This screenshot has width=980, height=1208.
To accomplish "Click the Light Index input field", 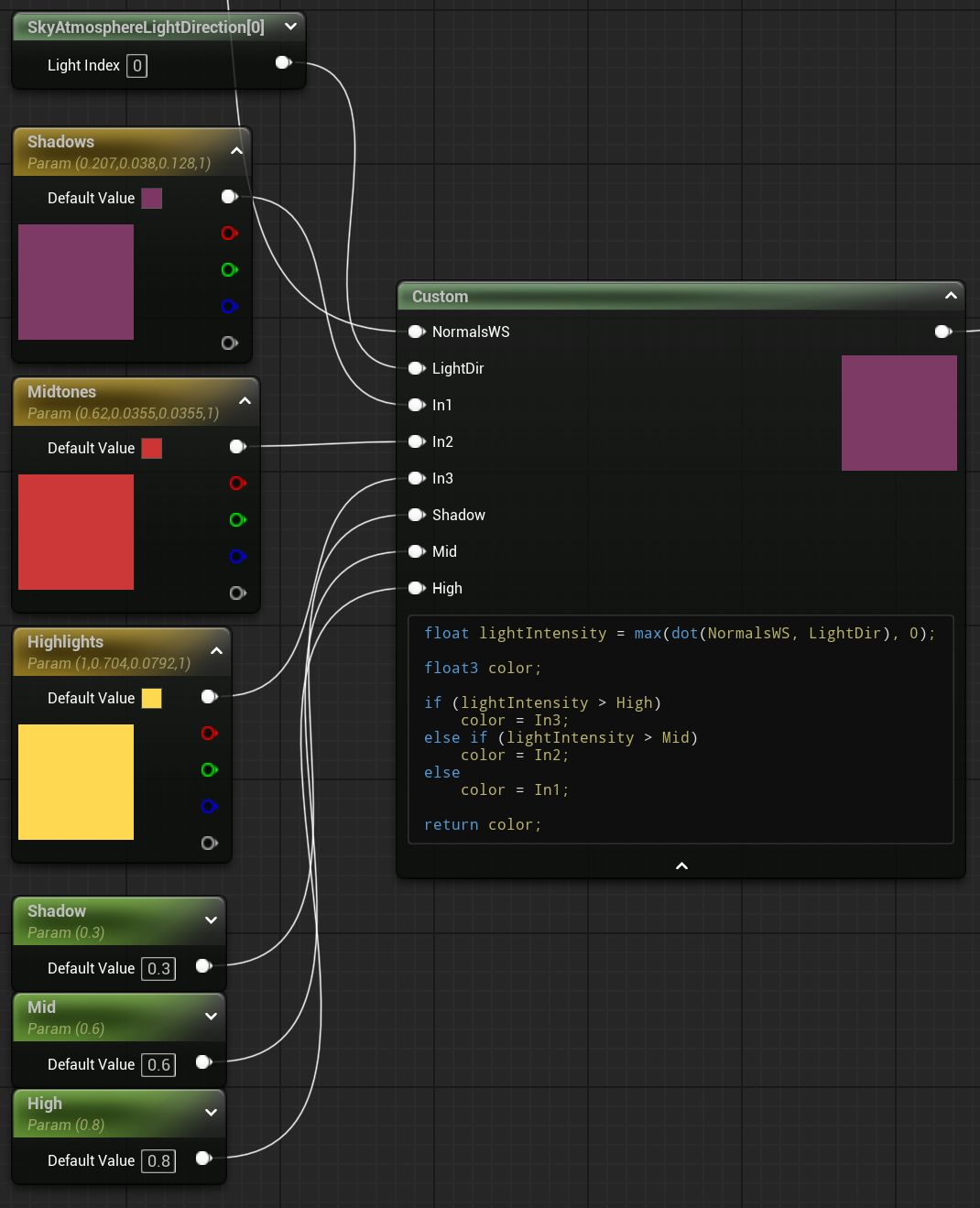I will pyautogui.click(x=136, y=66).
